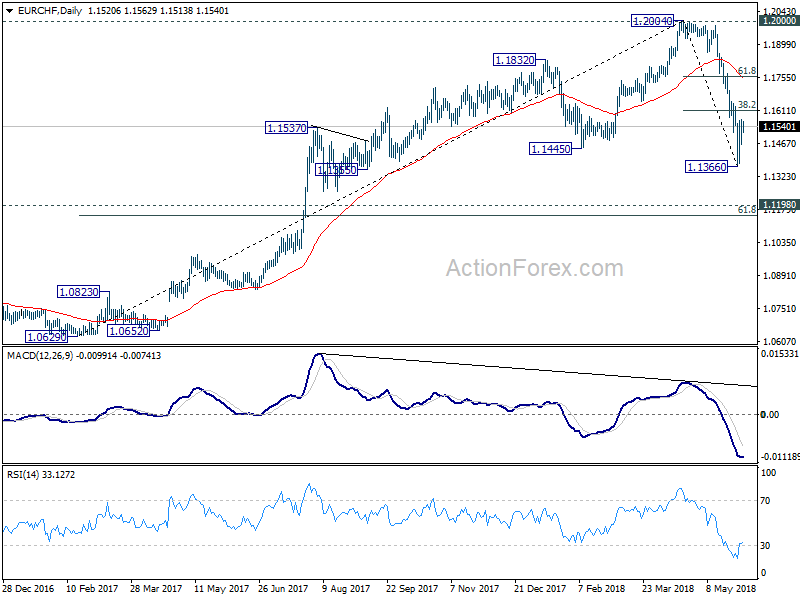Click the 61.8 Fibonacci label near 1.11980

tap(746, 210)
